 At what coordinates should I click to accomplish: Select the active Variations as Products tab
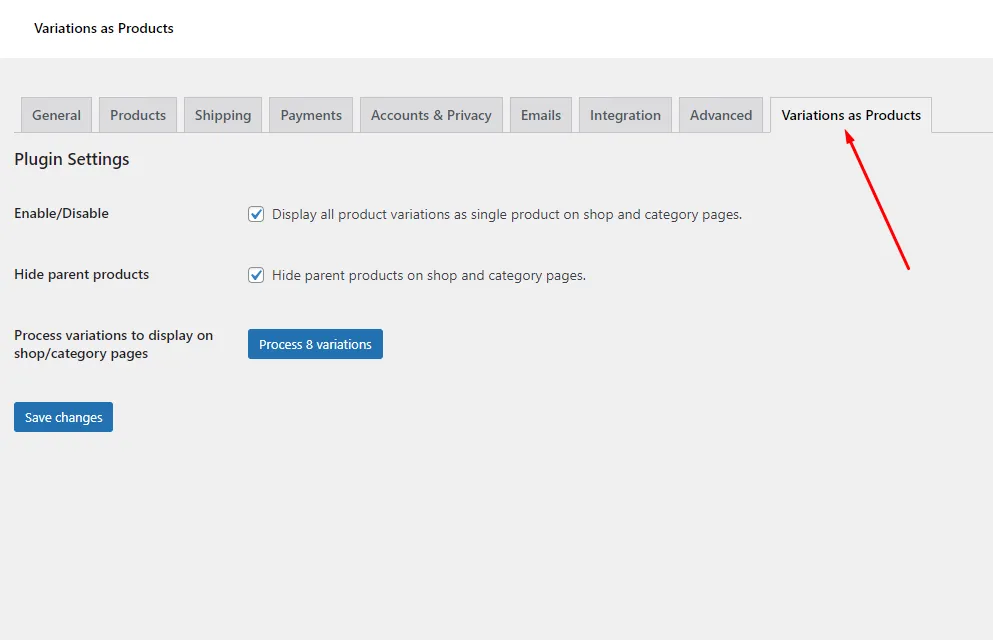(851, 115)
